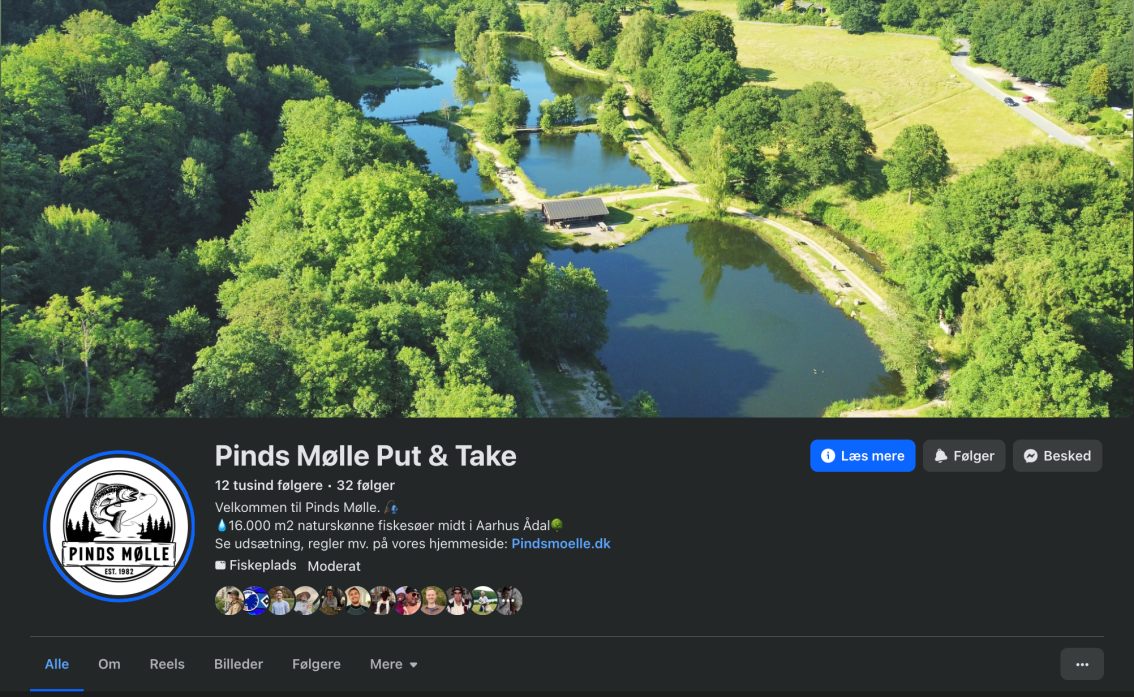Image resolution: width=1134 pixels, height=697 pixels.
Task: Open the Pinds Mølle profile picture
Action: coord(118,525)
